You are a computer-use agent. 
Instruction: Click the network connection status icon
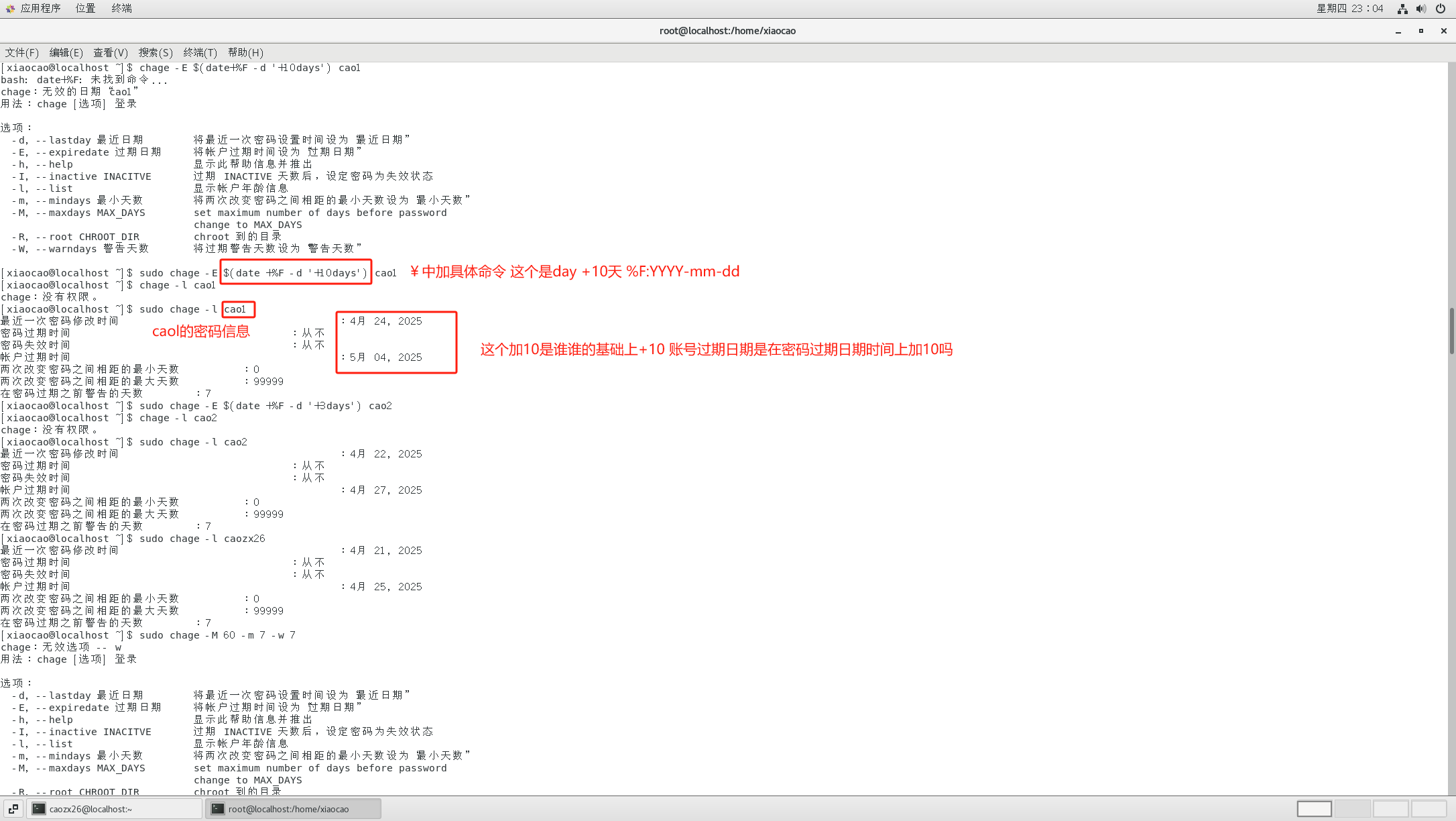[1402, 9]
